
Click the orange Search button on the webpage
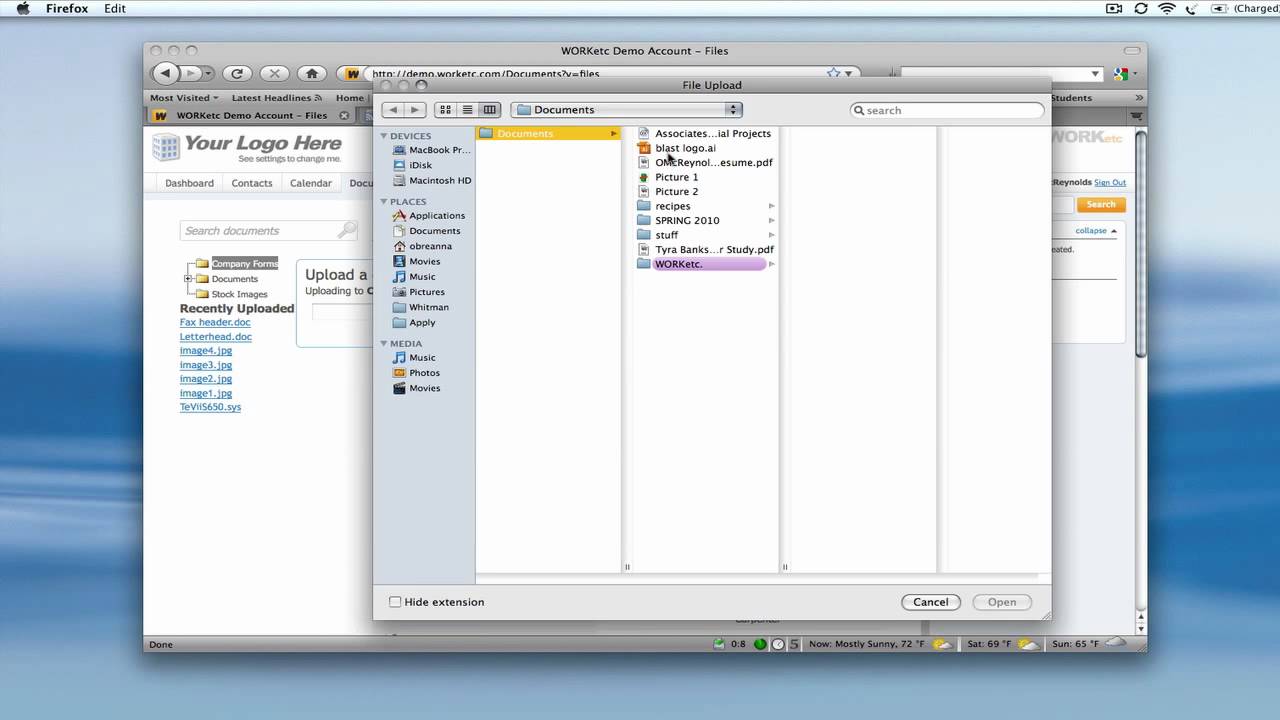tap(1101, 204)
